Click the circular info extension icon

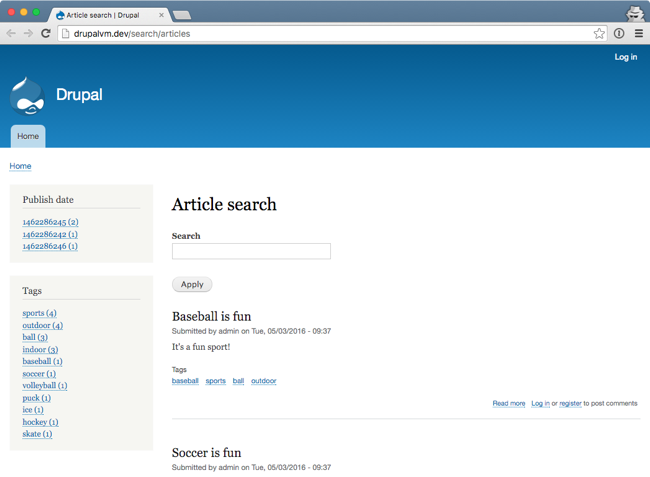(x=619, y=34)
